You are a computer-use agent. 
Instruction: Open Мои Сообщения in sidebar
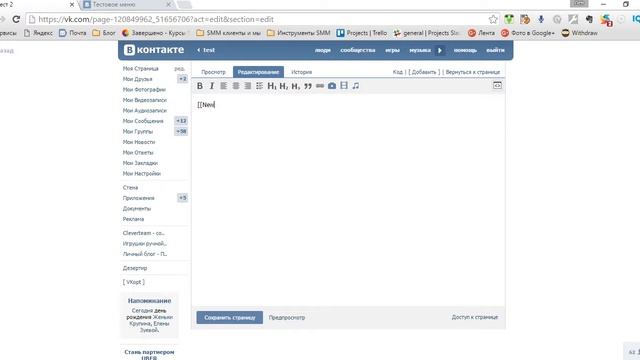(143, 121)
